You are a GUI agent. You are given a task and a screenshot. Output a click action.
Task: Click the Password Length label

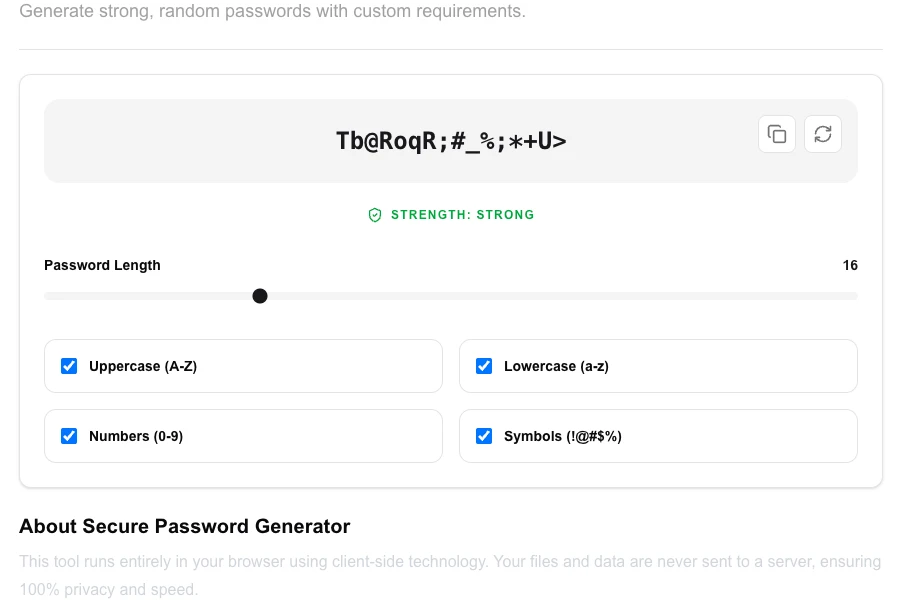[102, 265]
